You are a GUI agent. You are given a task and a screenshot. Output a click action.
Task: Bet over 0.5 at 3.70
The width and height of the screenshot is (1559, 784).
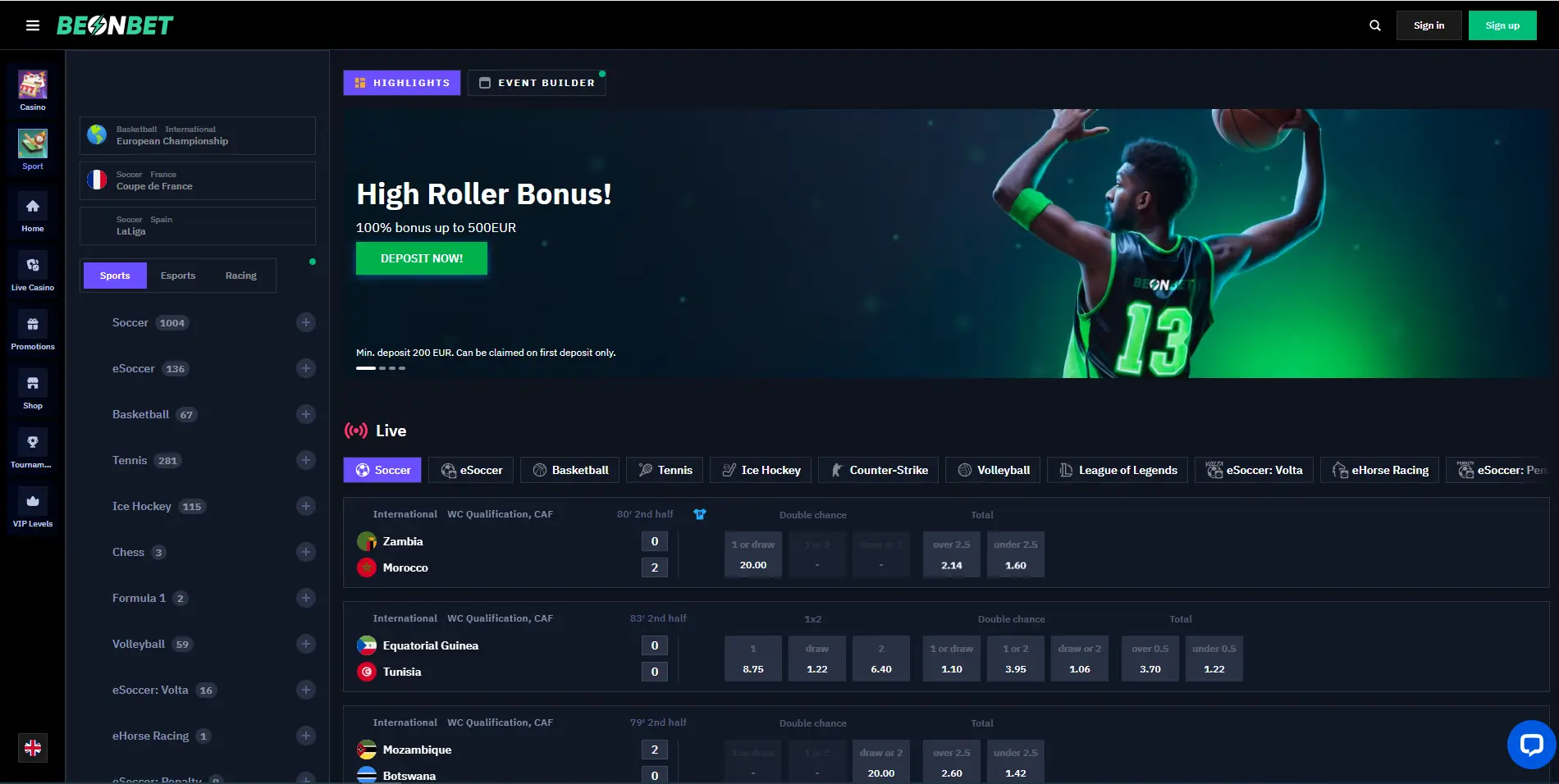coord(1150,659)
